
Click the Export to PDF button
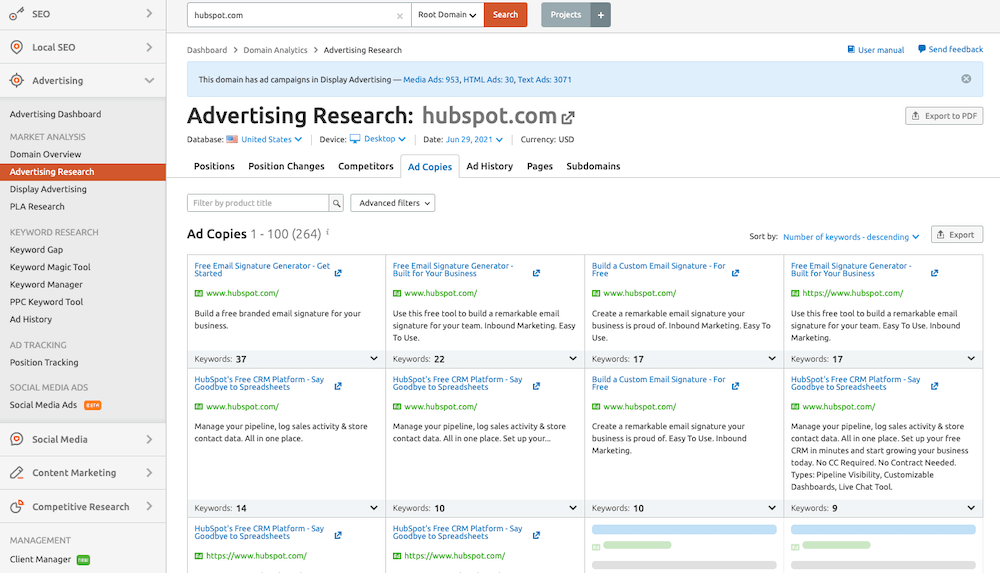tap(944, 115)
